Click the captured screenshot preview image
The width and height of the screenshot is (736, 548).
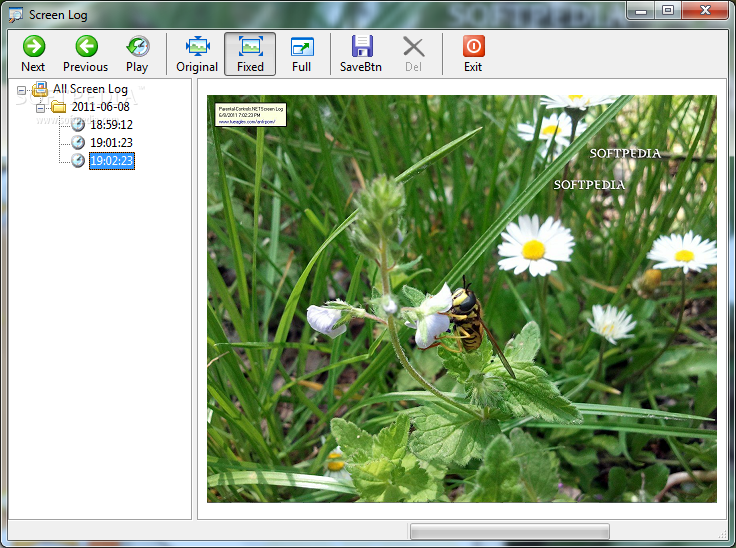tap(462, 299)
